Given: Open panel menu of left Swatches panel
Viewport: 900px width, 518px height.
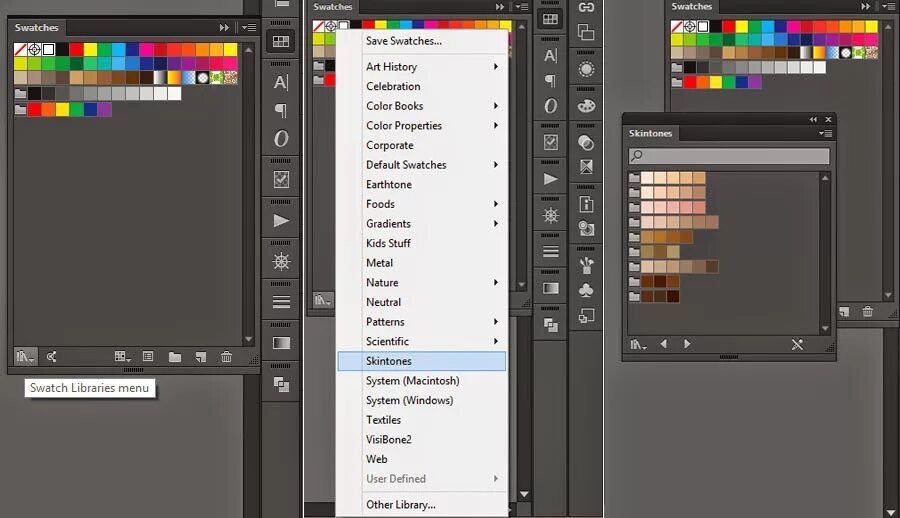Looking at the screenshot, I should [x=249, y=28].
